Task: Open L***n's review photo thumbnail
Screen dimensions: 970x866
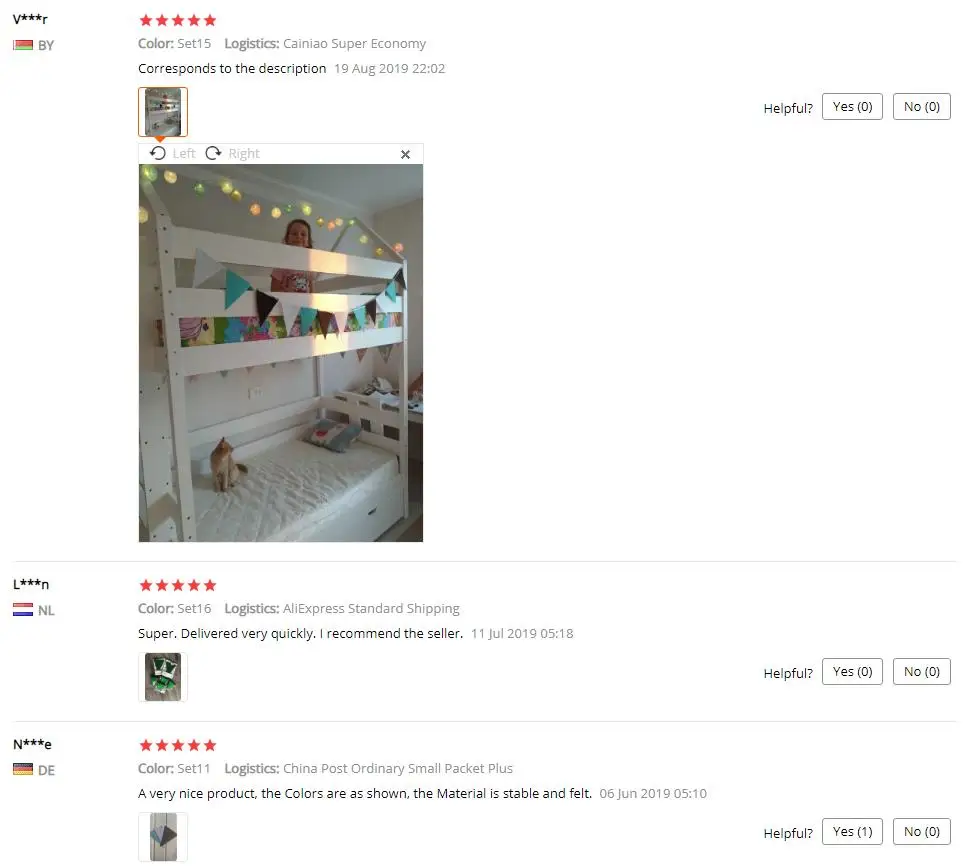Action: pyautogui.click(x=163, y=677)
